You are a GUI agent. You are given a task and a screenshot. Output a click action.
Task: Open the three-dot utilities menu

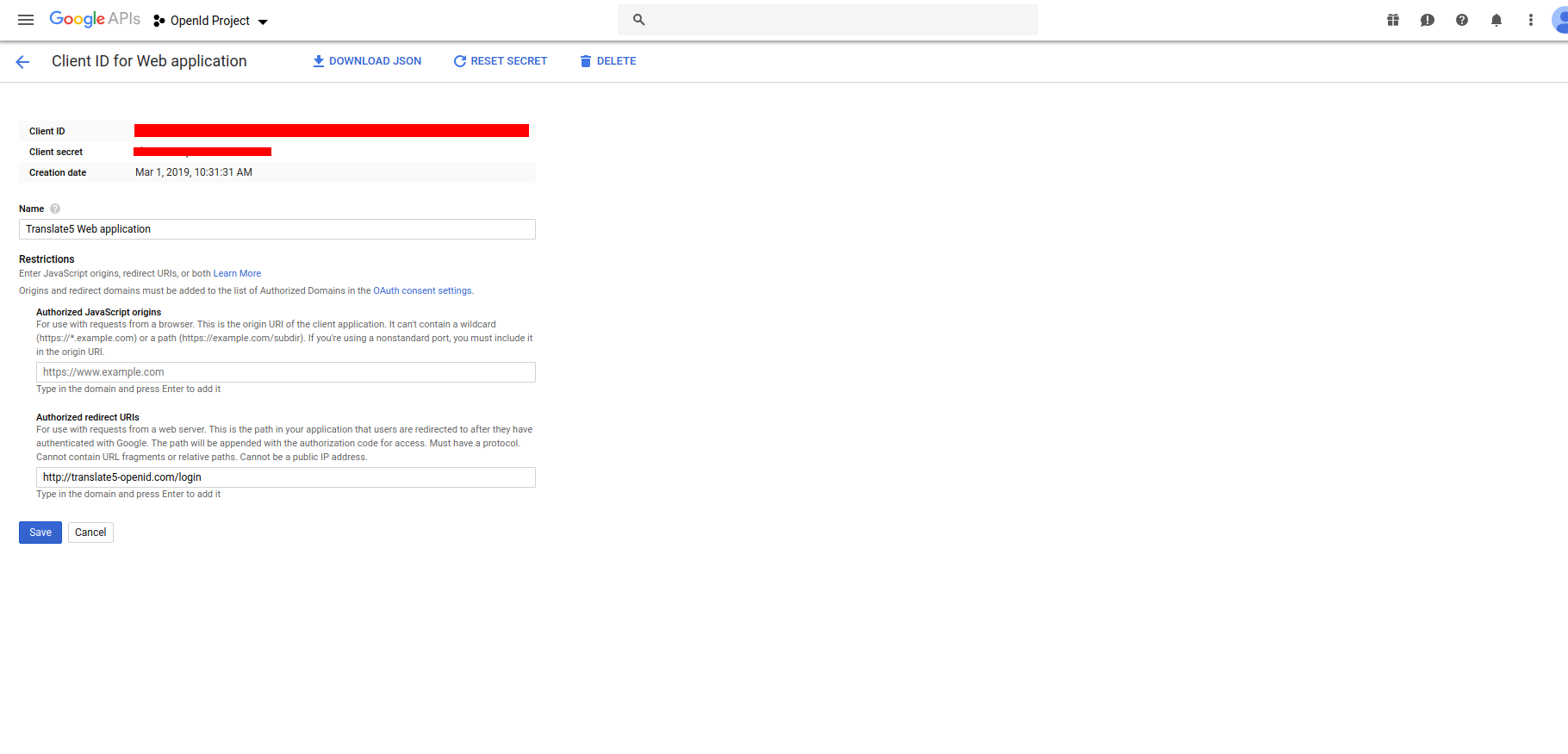pyautogui.click(x=1531, y=20)
